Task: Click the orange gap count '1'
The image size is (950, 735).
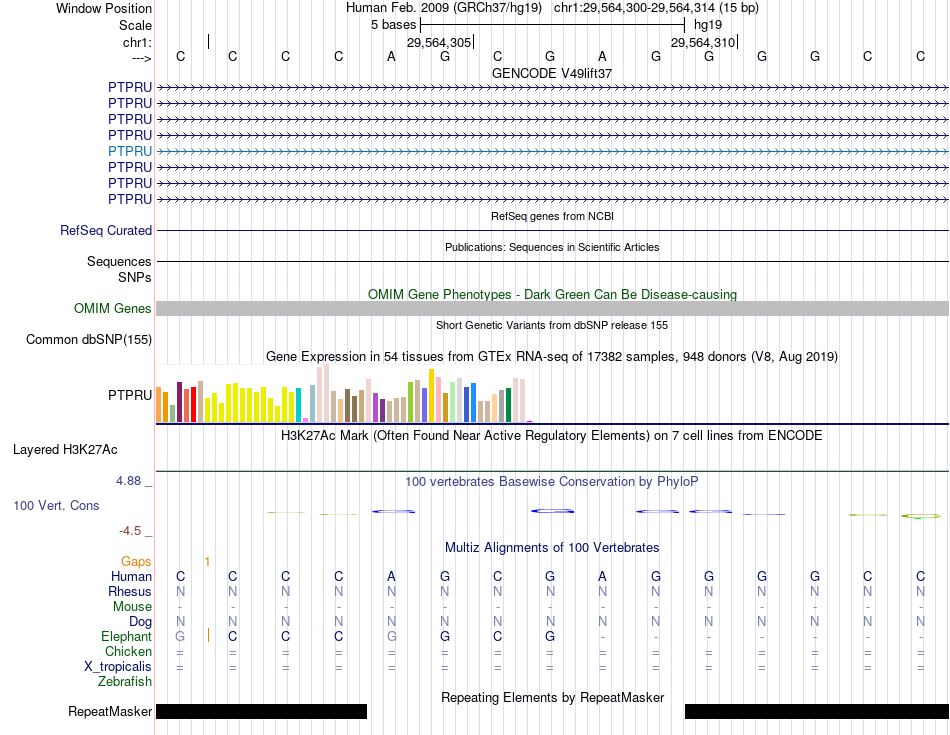Action: click(207, 562)
